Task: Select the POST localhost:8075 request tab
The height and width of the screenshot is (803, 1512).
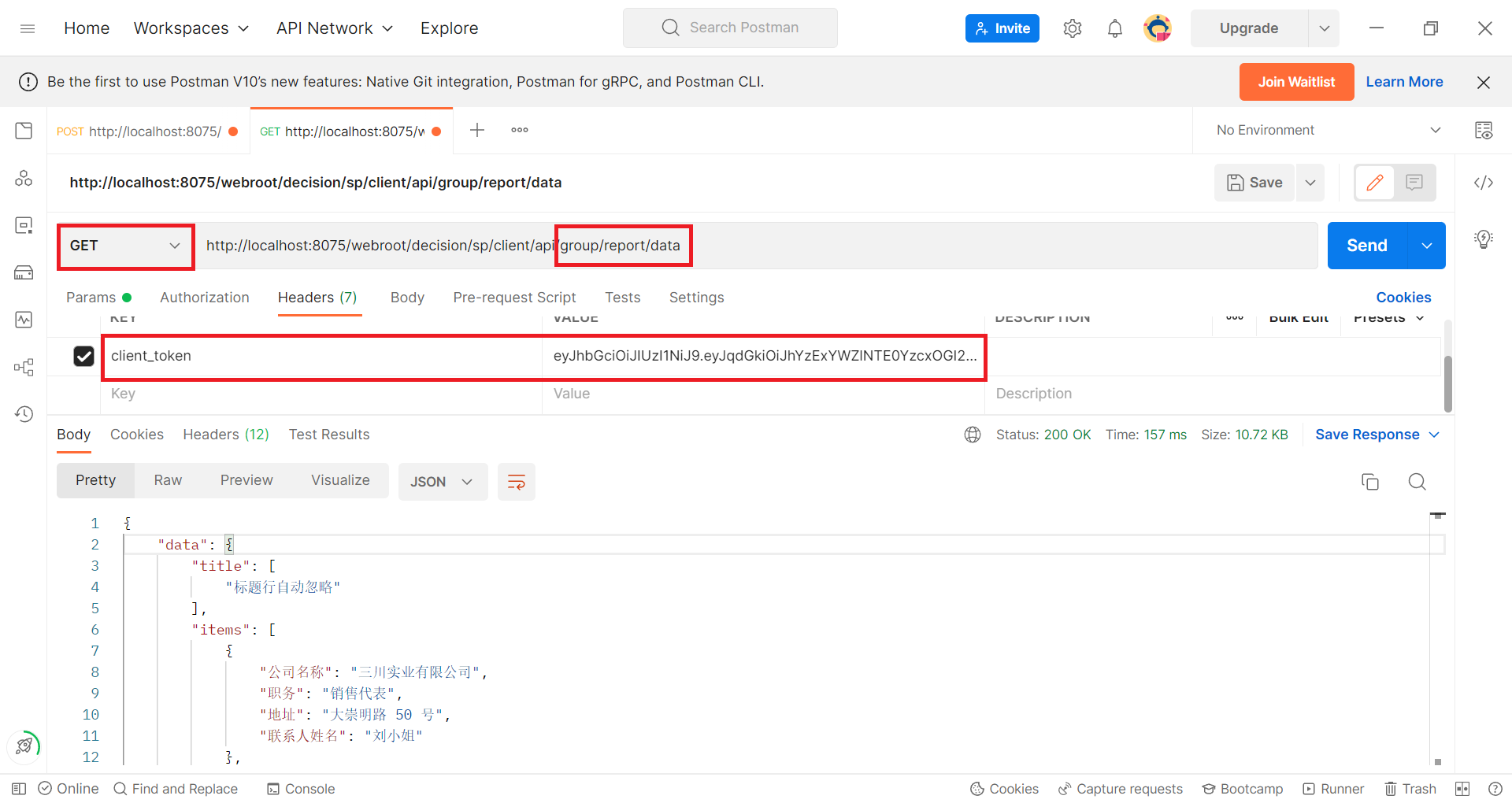Action: pyautogui.click(x=148, y=131)
